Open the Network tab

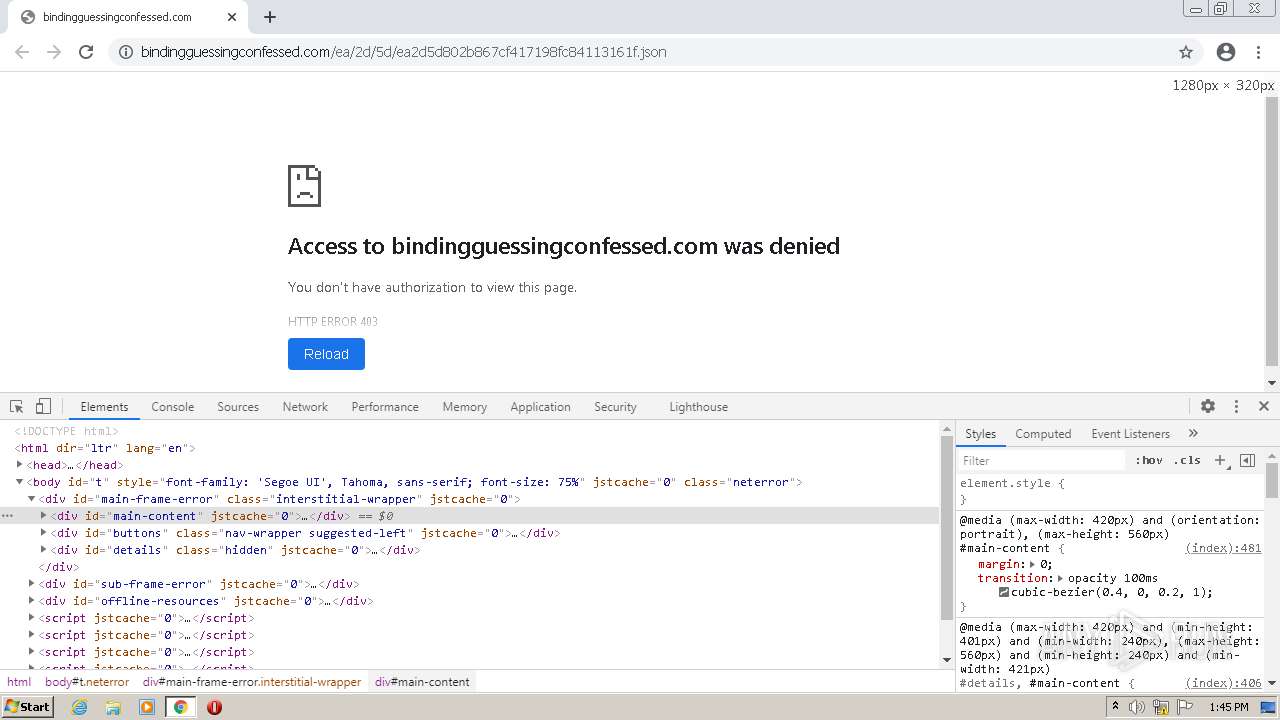click(x=305, y=407)
